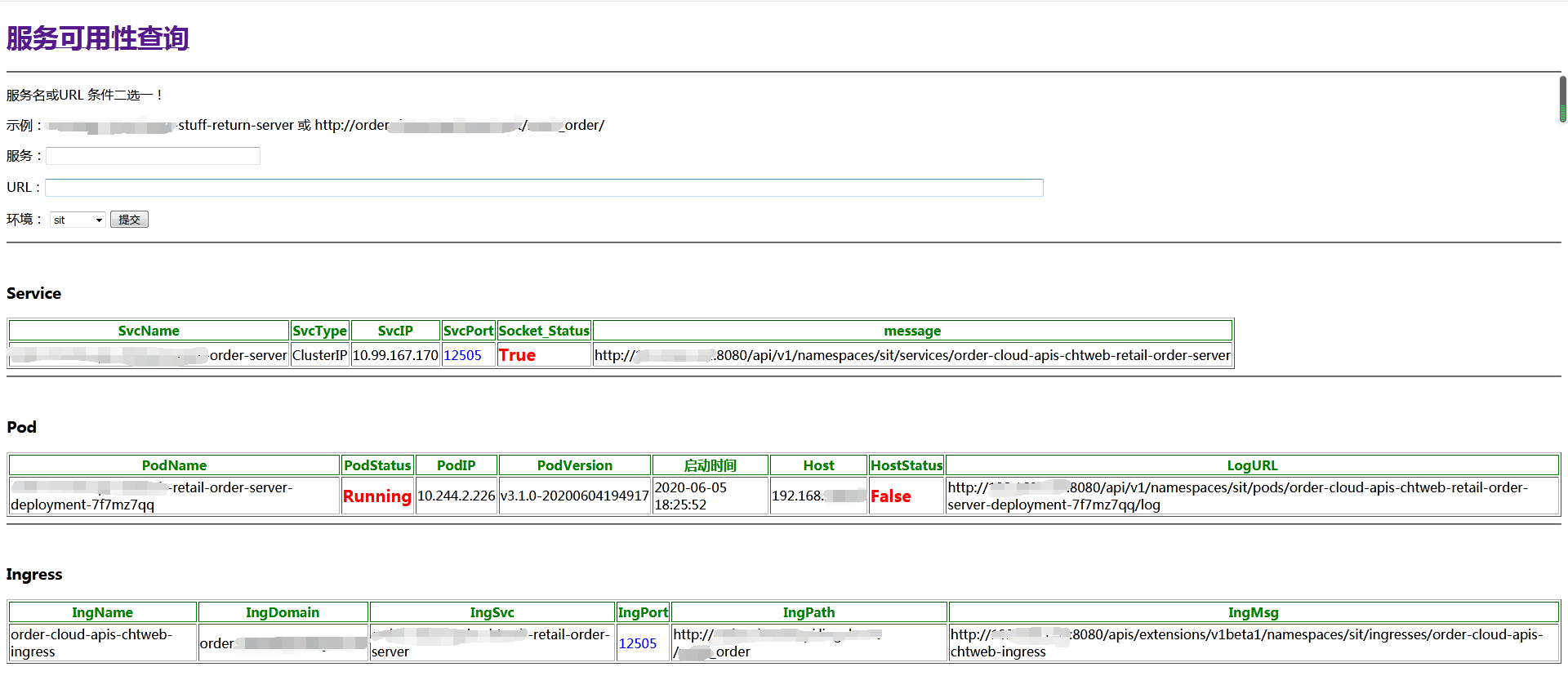Click the order-cloud-apis-chtweb-ingress name cell

102,643
